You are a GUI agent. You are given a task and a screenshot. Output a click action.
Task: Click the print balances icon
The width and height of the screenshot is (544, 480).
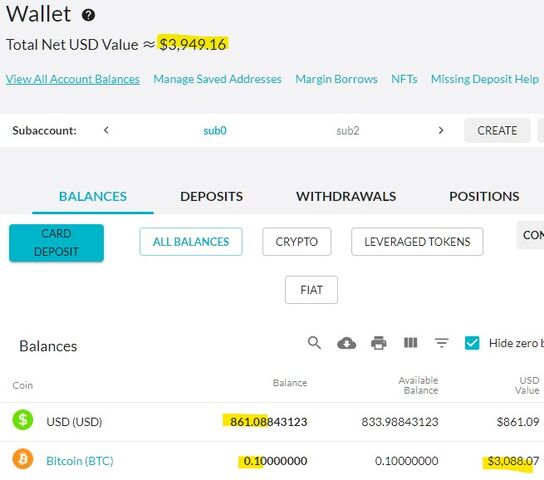click(379, 343)
